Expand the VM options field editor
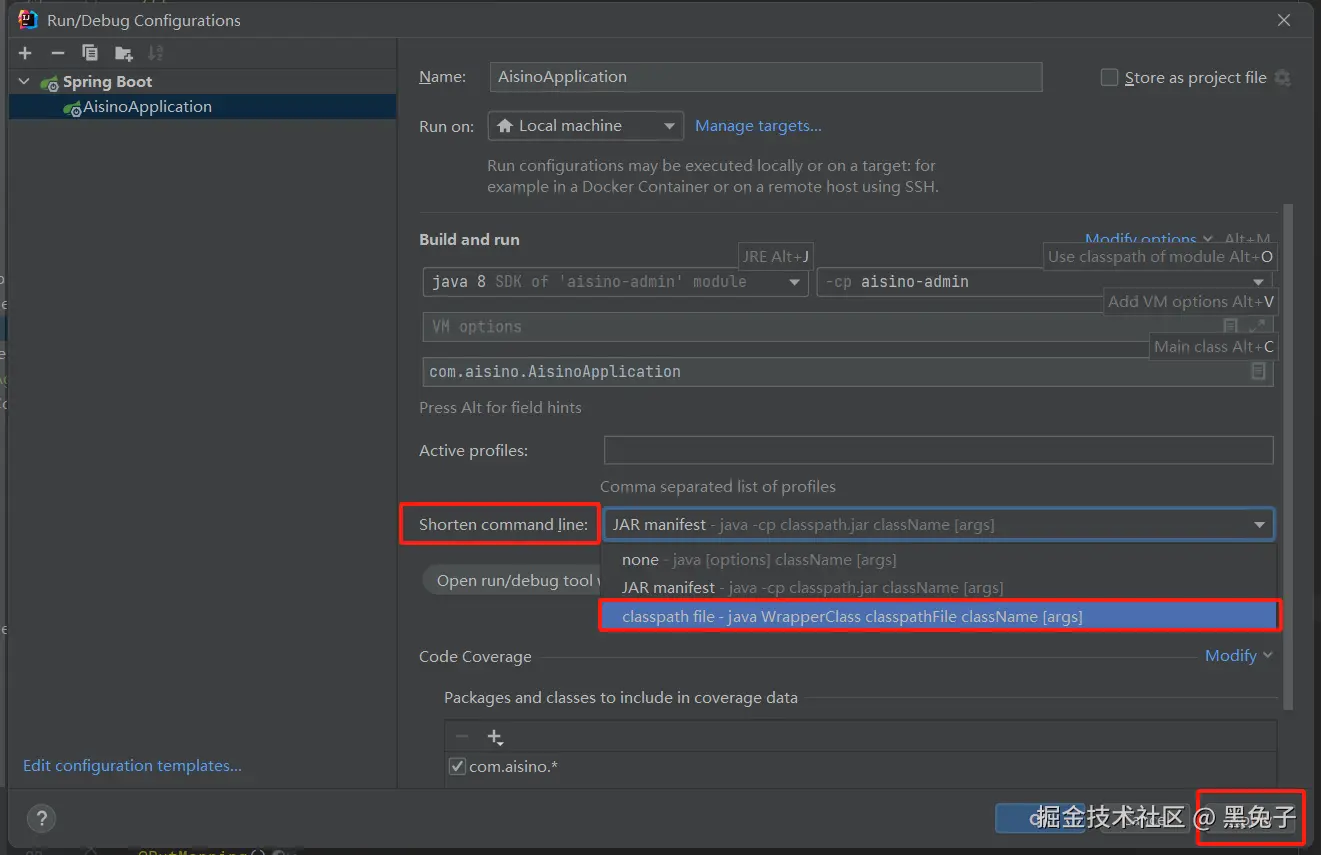Image resolution: width=1321 pixels, height=855 pixels. pos(1258,326)
